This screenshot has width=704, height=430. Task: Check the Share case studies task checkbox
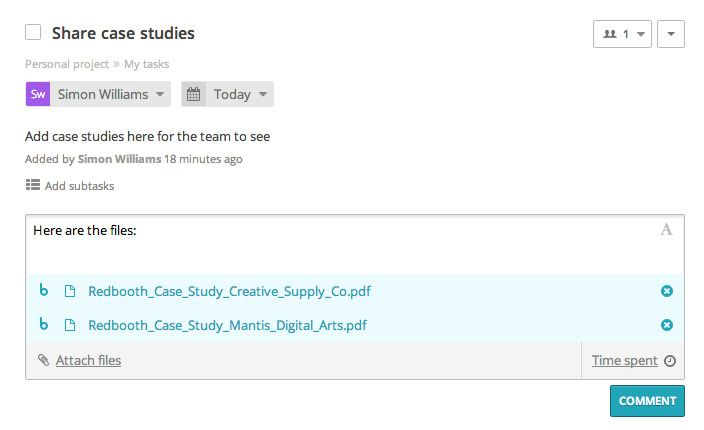coord(33,33)
